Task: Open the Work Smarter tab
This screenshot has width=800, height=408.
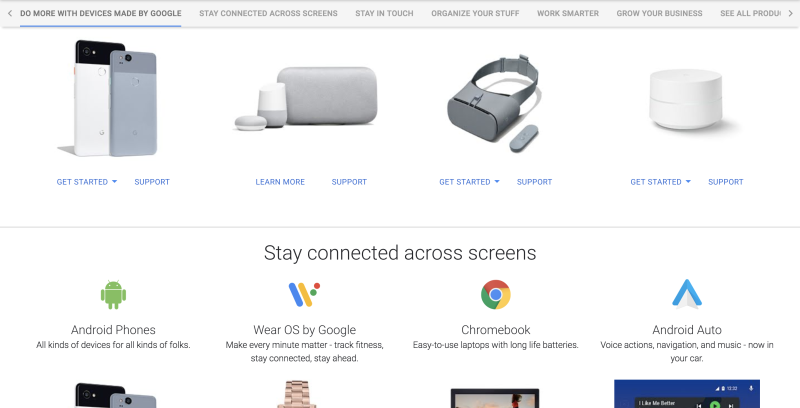Action: click(568, 13)
